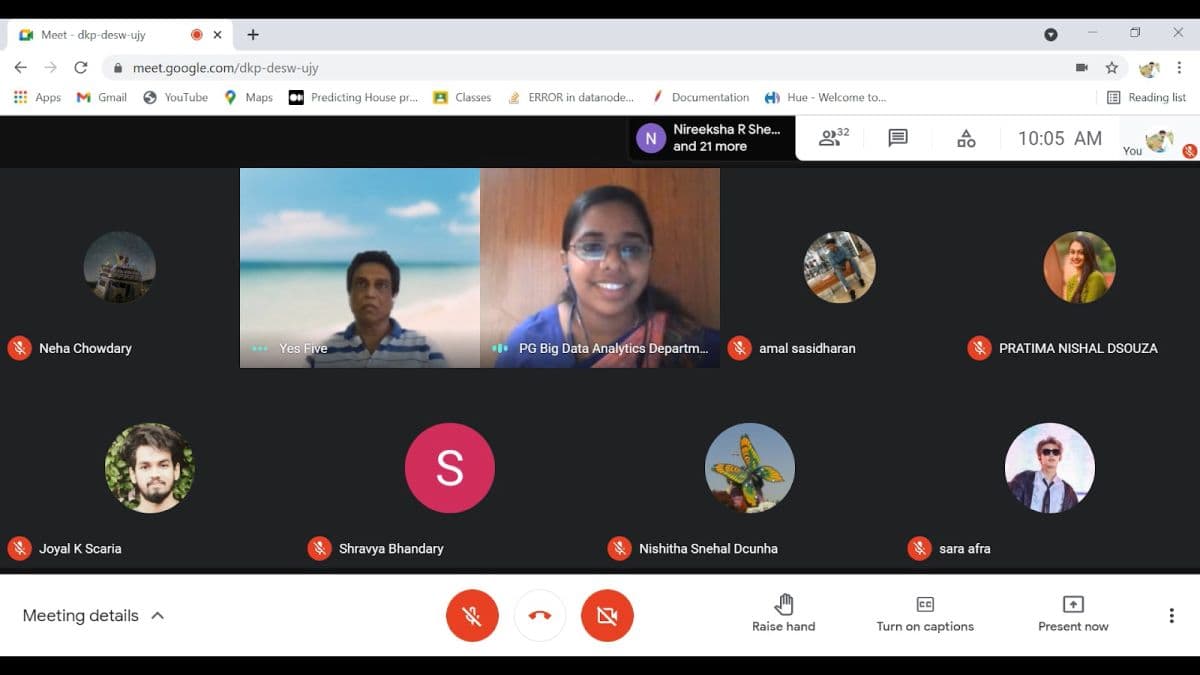This screenshot has height=675, width=1200.
Task: Toggle the microphone mute button
Action: click(473, 615)
